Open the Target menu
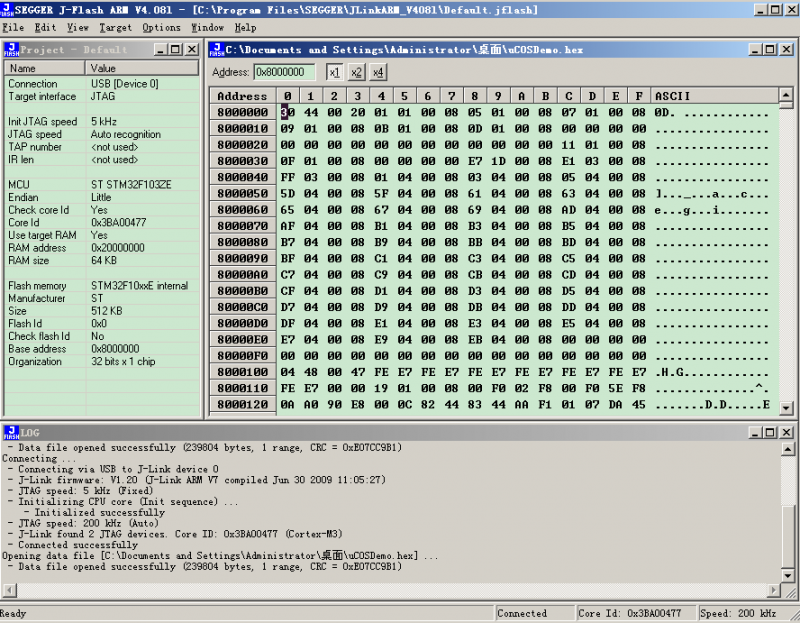800x623 pixels. coord(115,27)
